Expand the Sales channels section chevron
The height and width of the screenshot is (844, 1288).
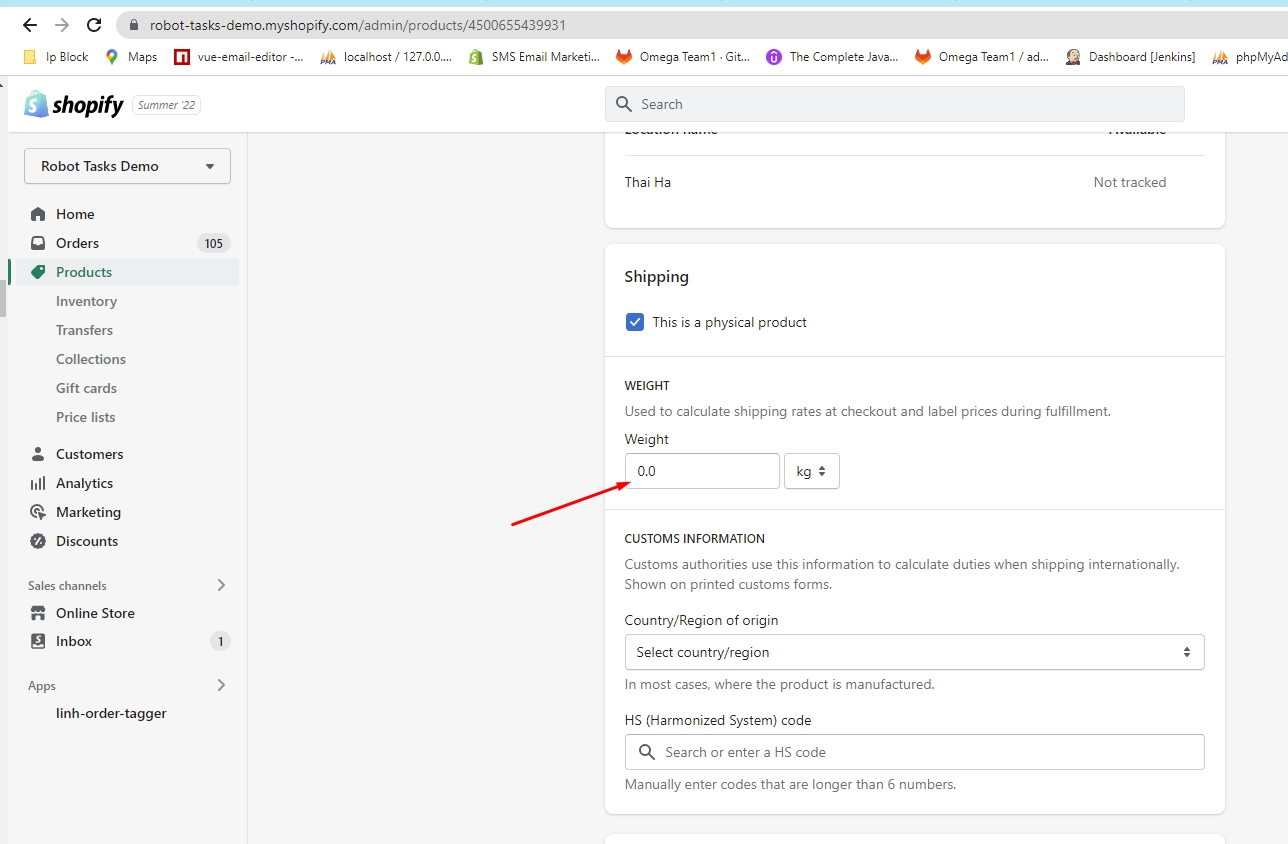coord(221,585)
